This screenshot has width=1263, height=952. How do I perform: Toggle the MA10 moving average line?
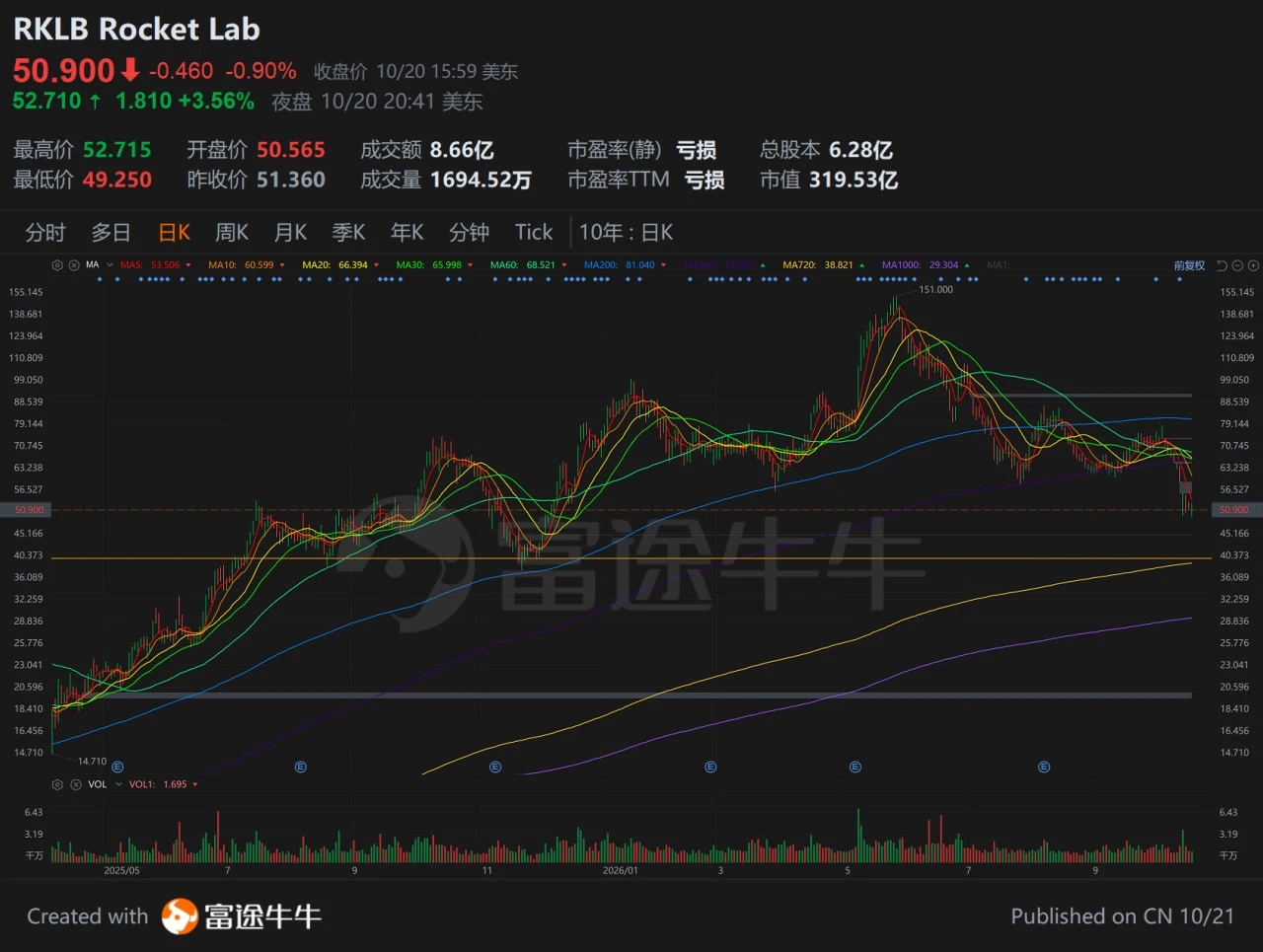pos(247,265)
